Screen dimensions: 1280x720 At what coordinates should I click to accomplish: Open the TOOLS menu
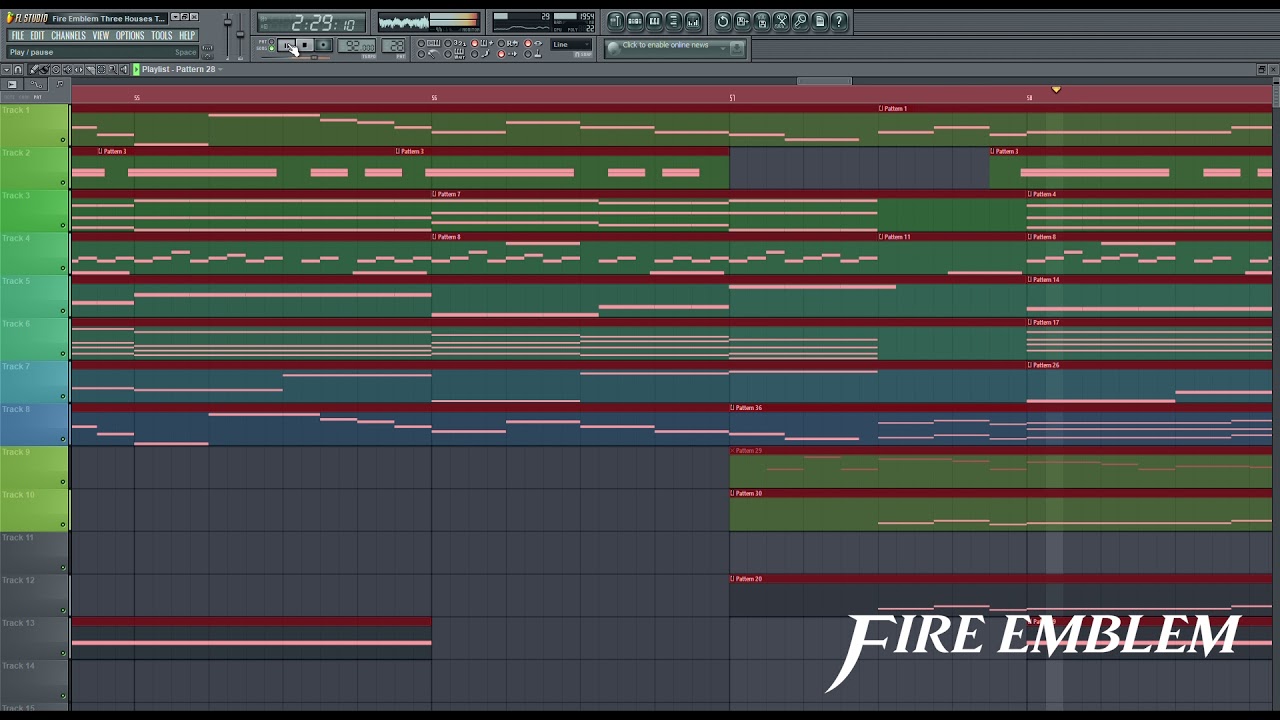162,36
